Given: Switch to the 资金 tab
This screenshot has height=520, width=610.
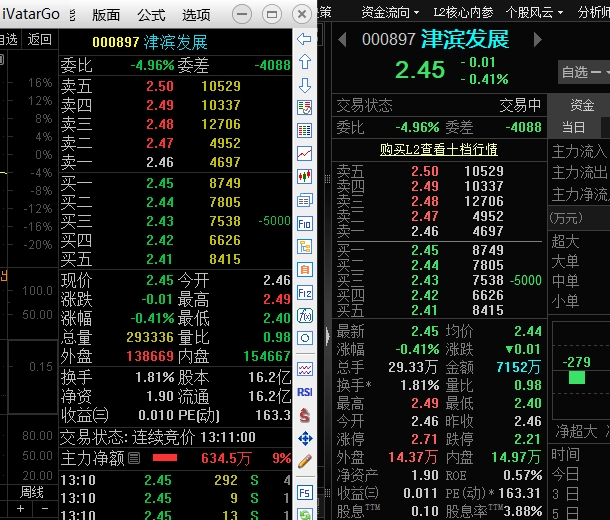Looking at the screenshot, I should 582,105.
